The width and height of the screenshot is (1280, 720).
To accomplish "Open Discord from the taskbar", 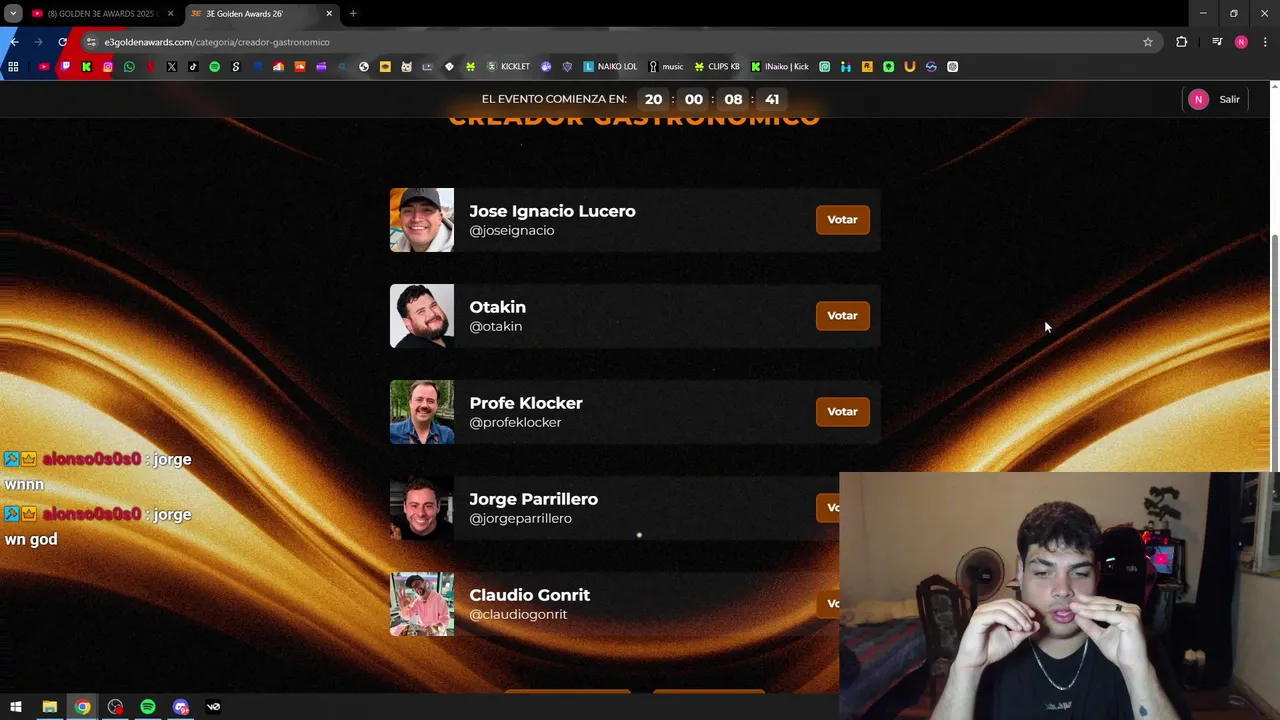I will click(x=181, y=707).
